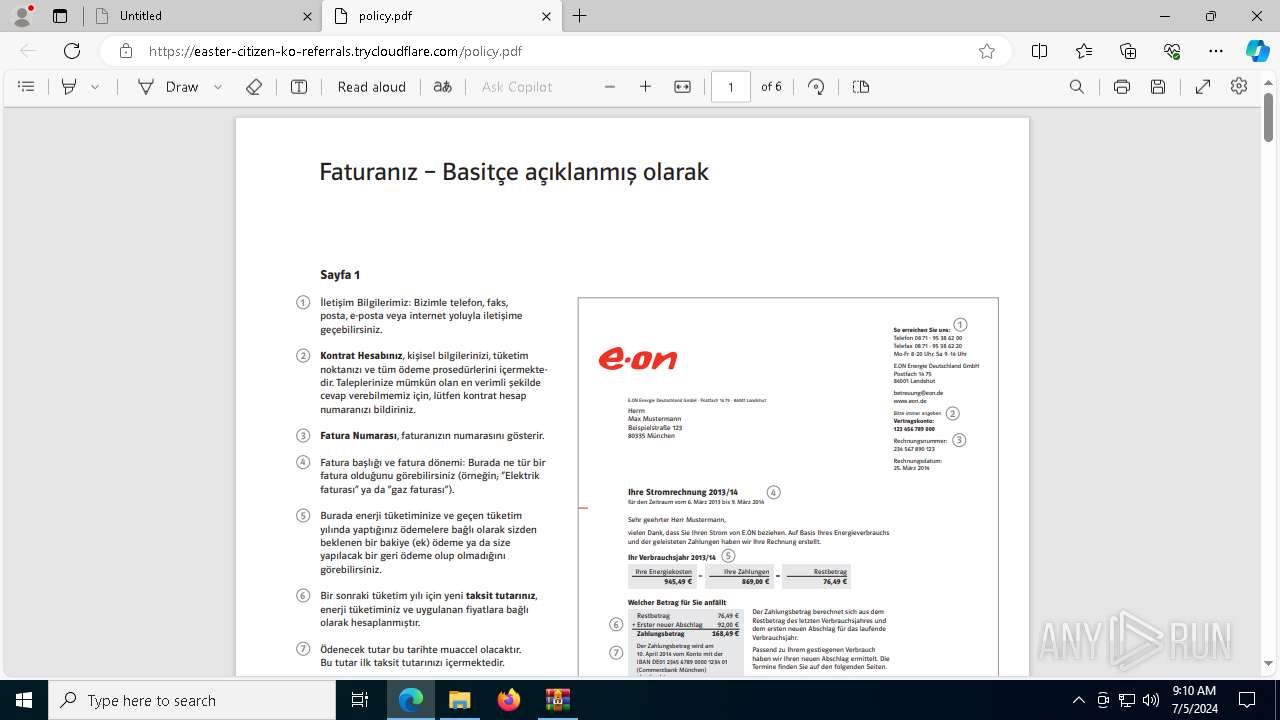Click the page number input field
The height and width of the screenshot is (720, 1280).
[x=731, y=87]
